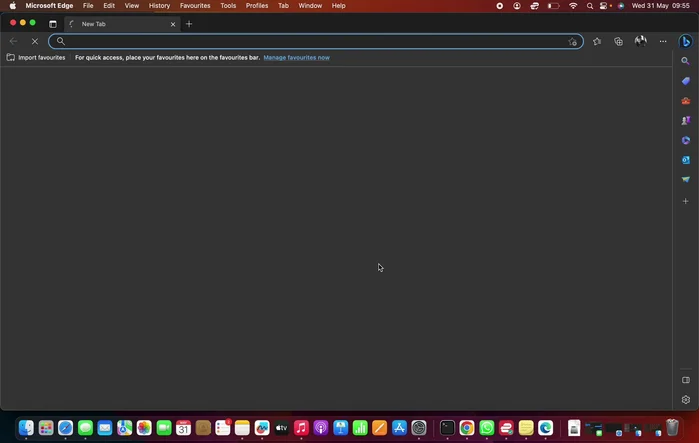Open the Profiles menu
The height and width of the screenshot is (443, 699).
click(x=257, y=6)
